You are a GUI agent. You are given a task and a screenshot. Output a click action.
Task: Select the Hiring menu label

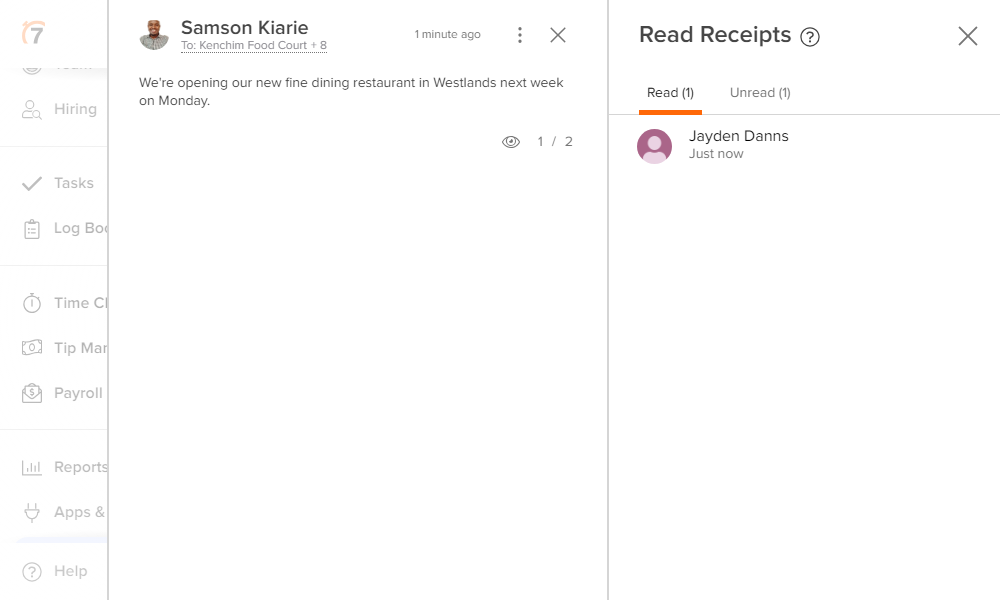(x=75, y=109)
